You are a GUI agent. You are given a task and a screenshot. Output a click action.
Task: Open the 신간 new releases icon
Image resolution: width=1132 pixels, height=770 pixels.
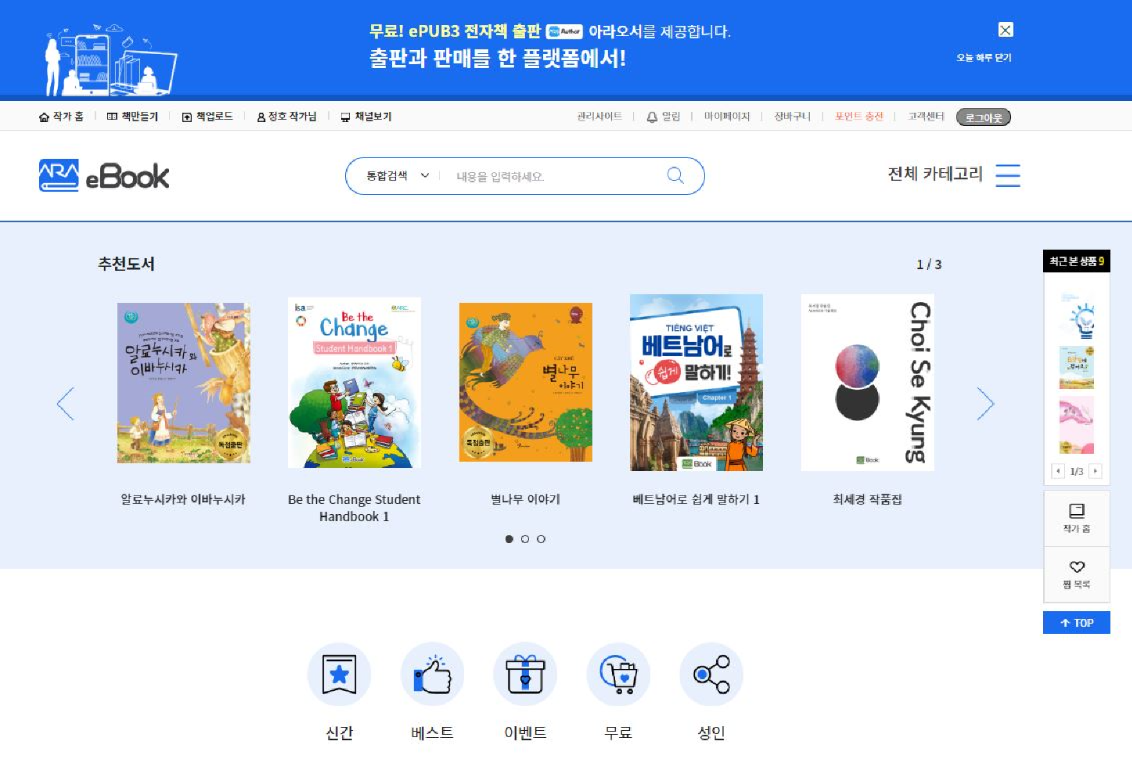click(x=339, y=674)
